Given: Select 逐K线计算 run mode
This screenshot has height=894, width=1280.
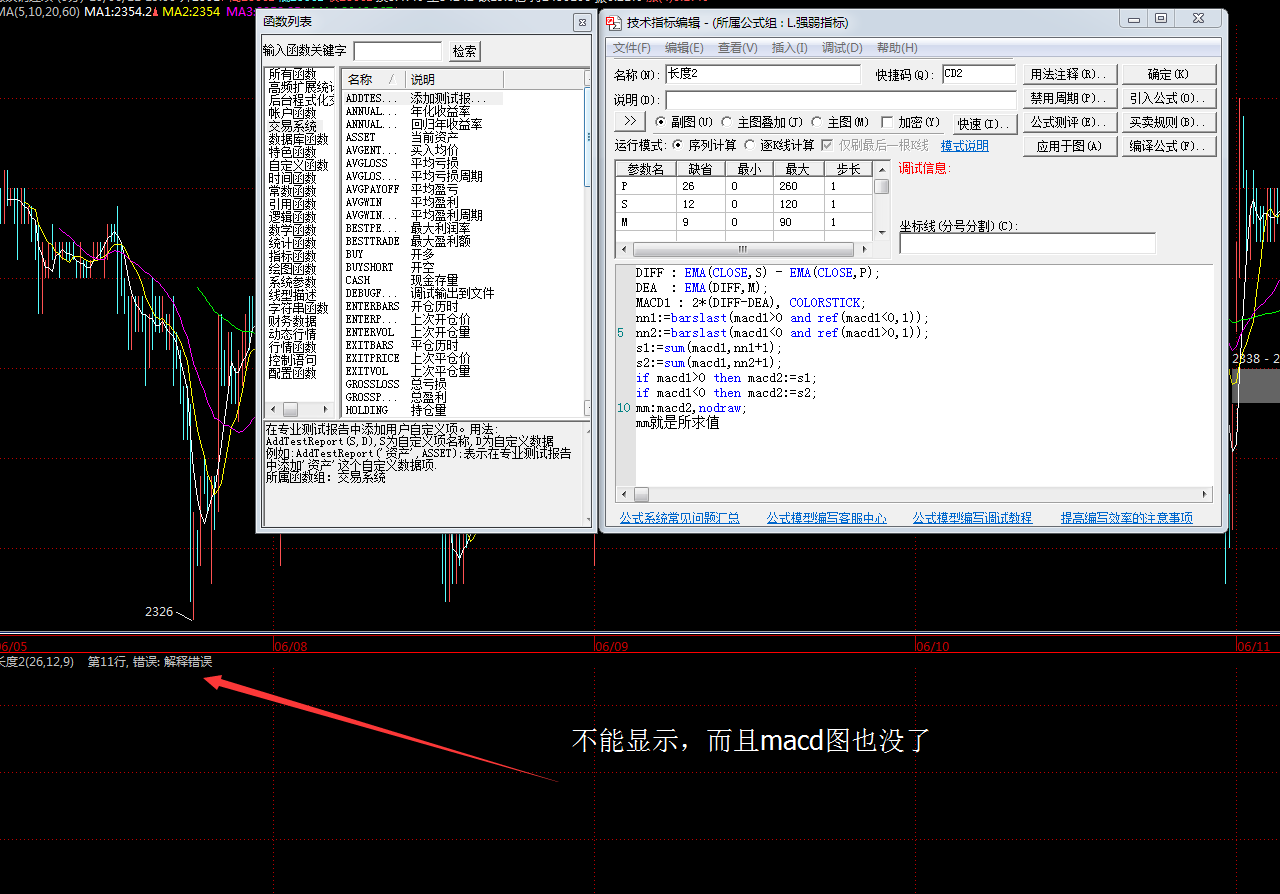Looking at the screenshot, I should [750, 145].
